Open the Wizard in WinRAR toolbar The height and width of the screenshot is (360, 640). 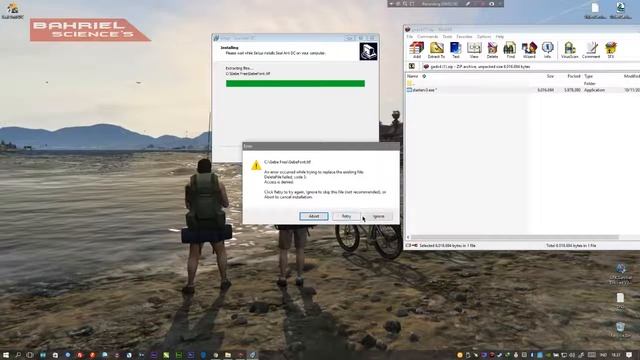[529, 50]
